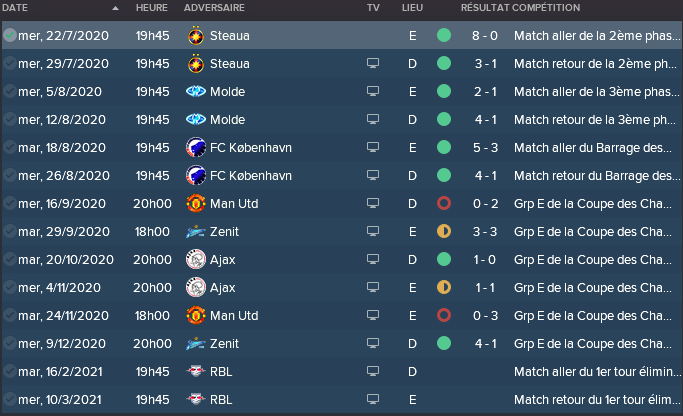Screen dimensions: 683x416
Task: Click the sort arrow in DATE column header
Action: pyautogui.click(x=115, y=8)
